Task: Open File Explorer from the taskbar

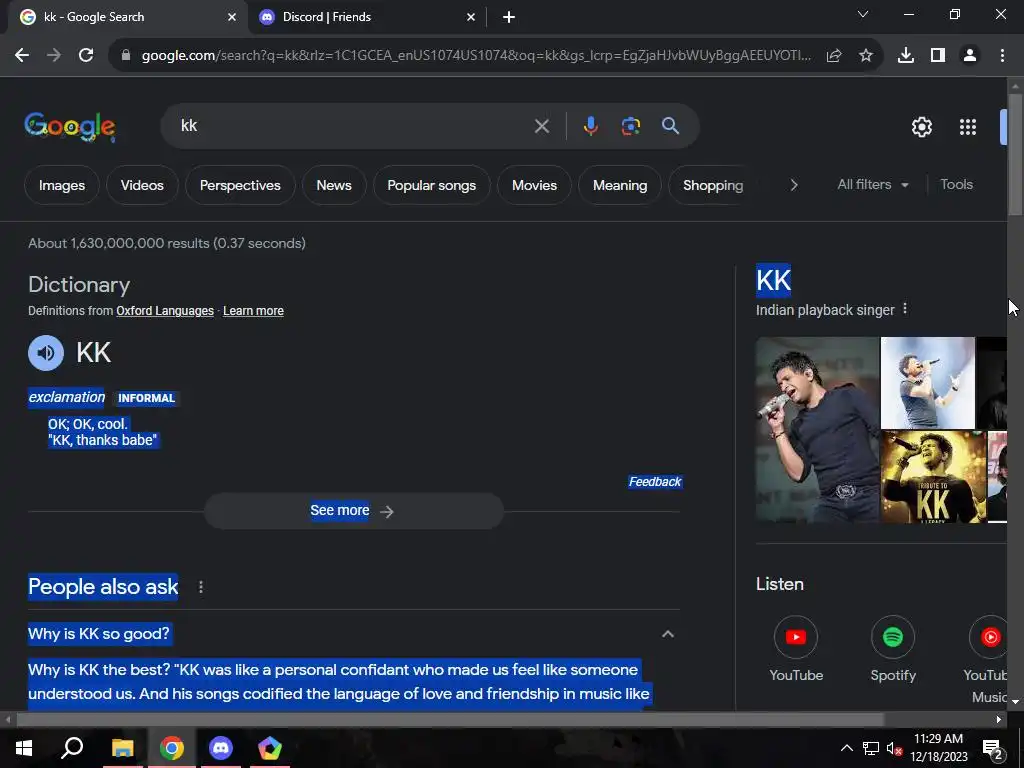Action: click(x=122, y=748)
